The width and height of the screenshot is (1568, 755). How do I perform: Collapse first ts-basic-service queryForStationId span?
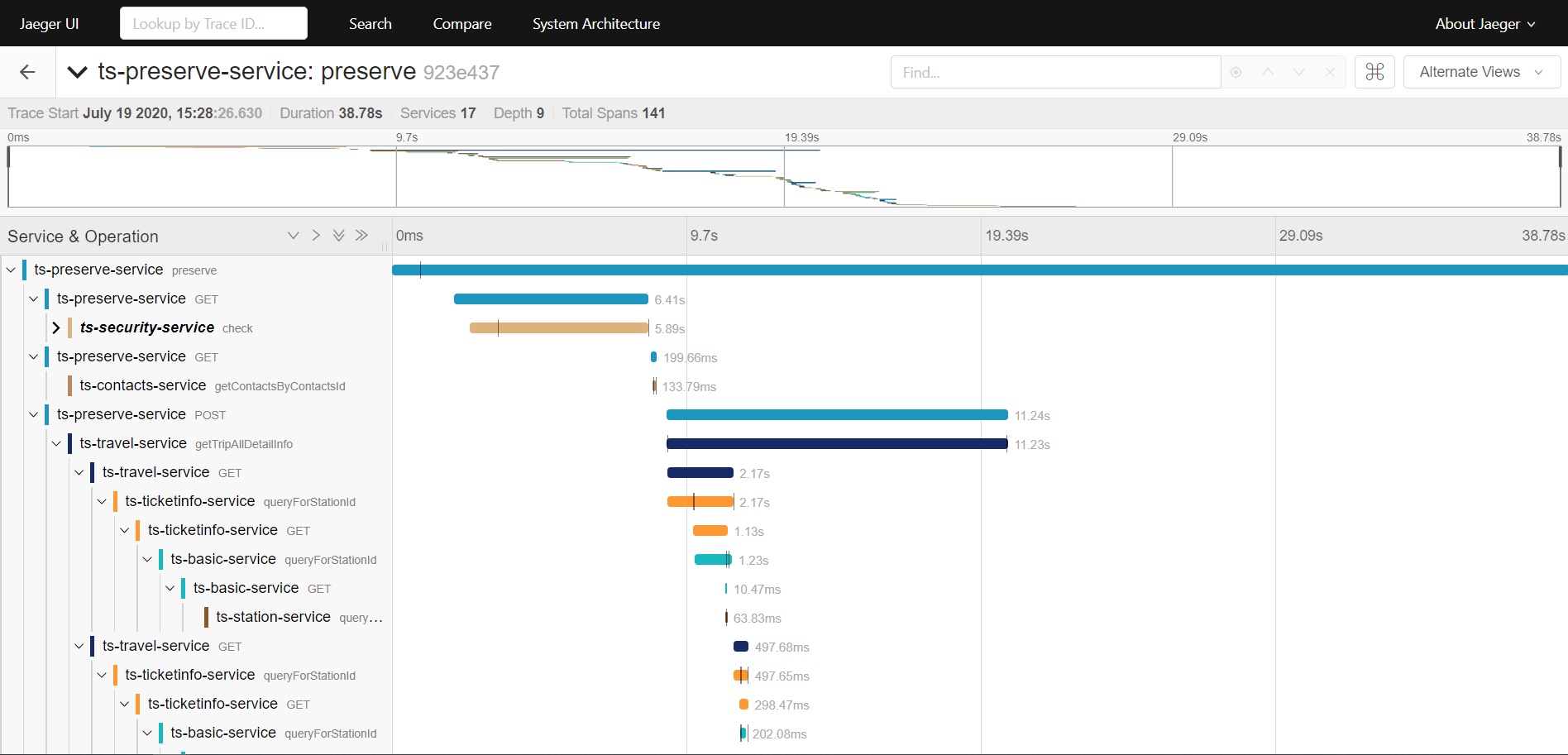pos(147,559)
